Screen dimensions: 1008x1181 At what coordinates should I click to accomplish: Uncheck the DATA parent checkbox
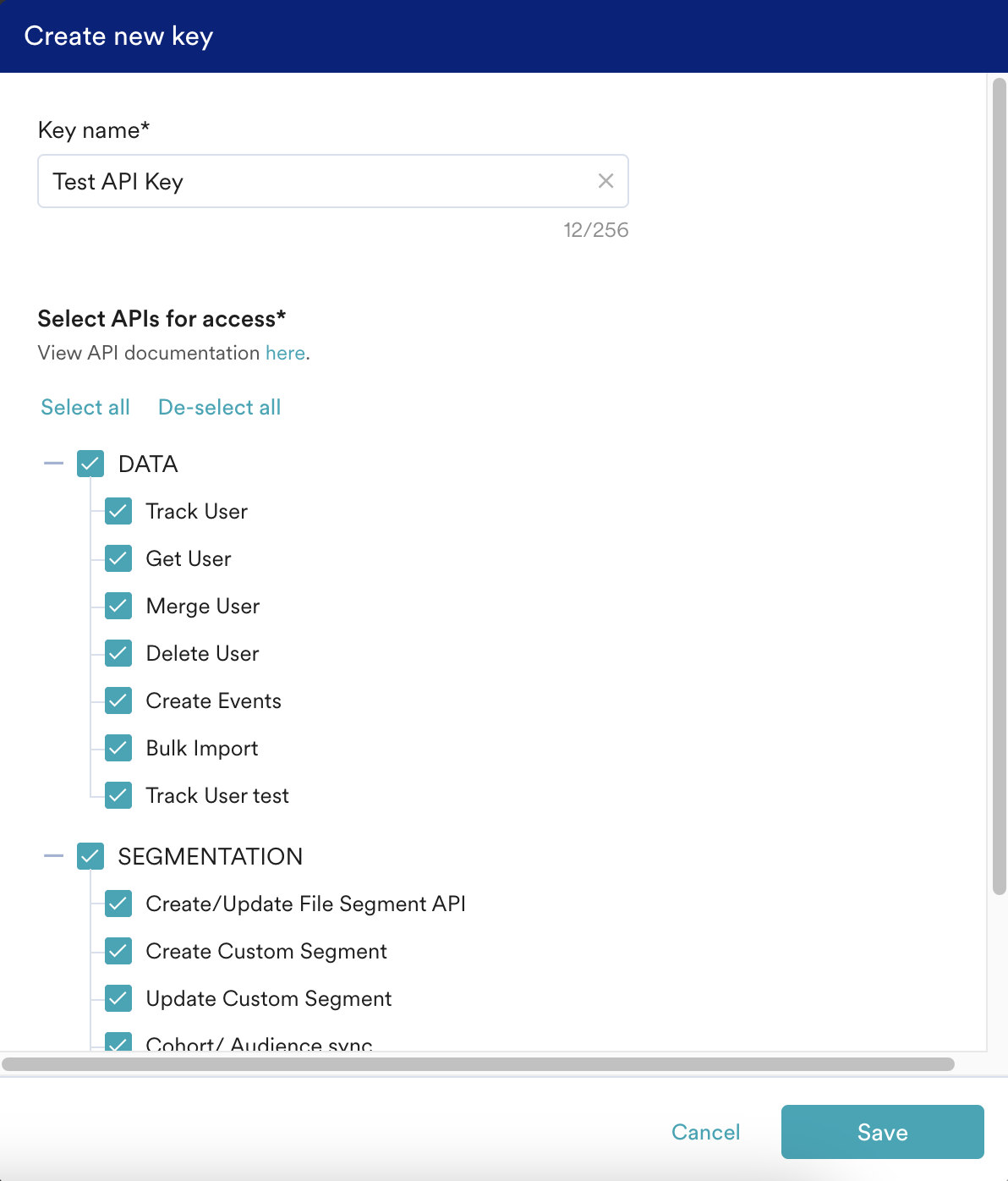90,464
